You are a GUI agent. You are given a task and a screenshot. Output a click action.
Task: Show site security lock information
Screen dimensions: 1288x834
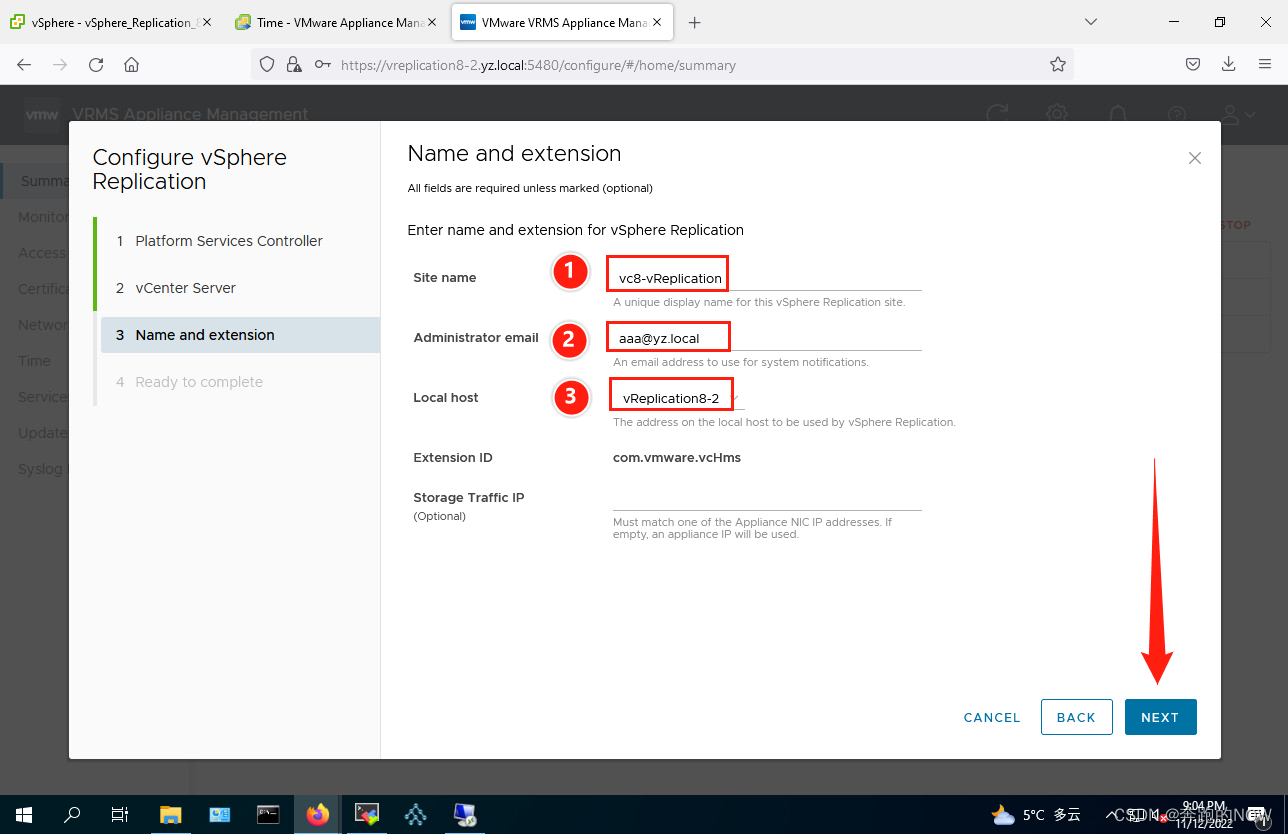coord(294,65)
